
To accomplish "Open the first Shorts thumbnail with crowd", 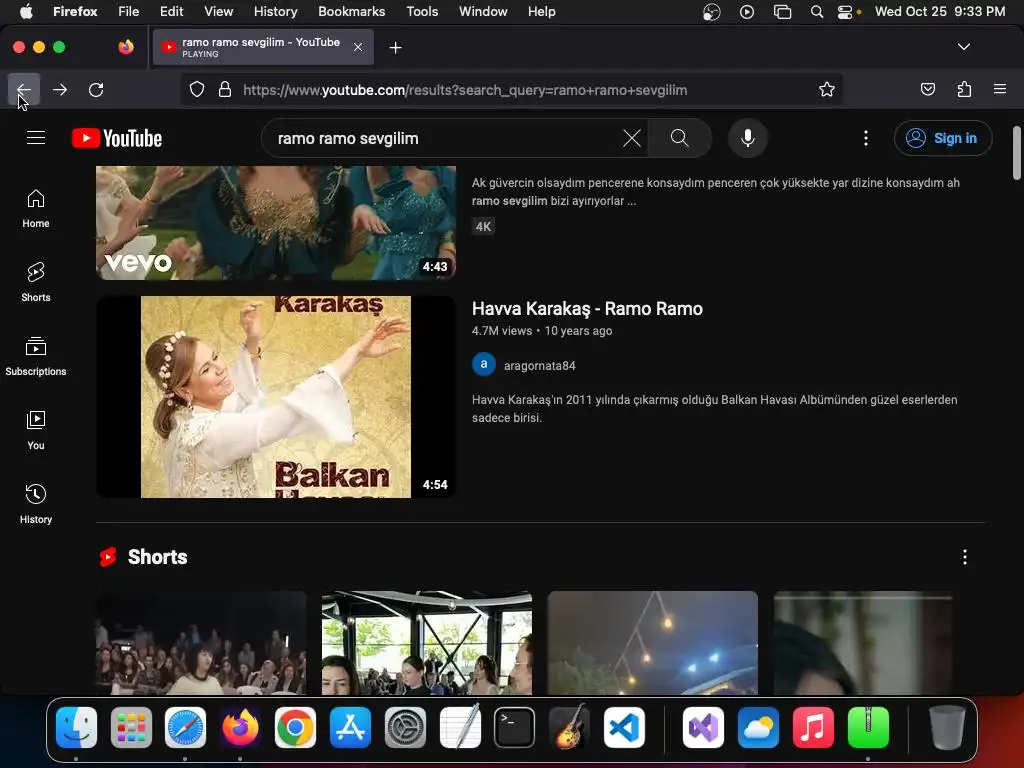I will click(x=201, y=643).
